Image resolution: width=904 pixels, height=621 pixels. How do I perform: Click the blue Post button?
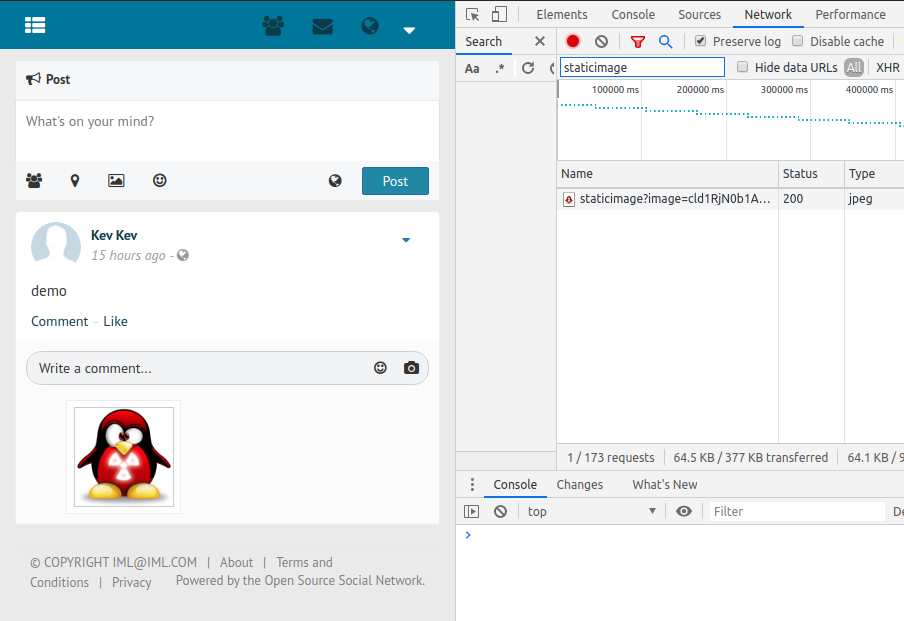(395, 181)
